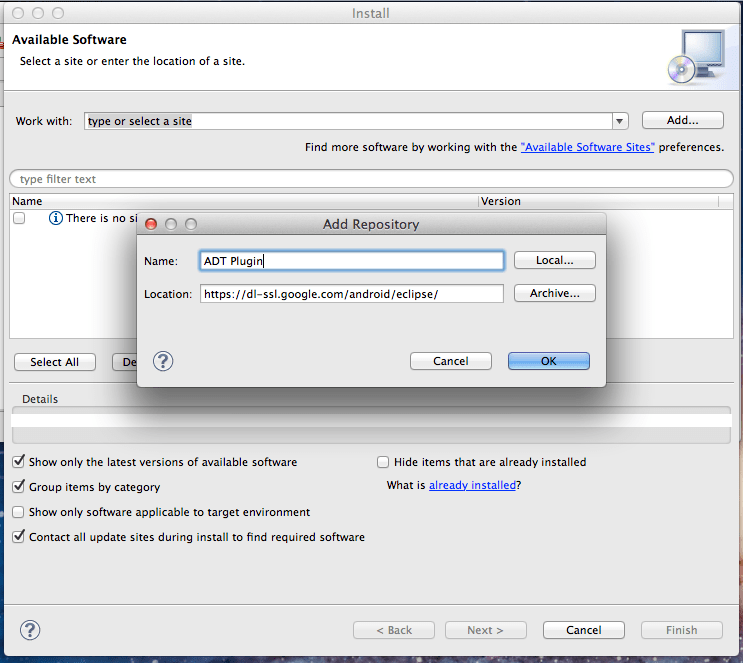Click the help icon at Install window bottom-left
Viewport: 743px width, 663px height.
click(30, 630)
